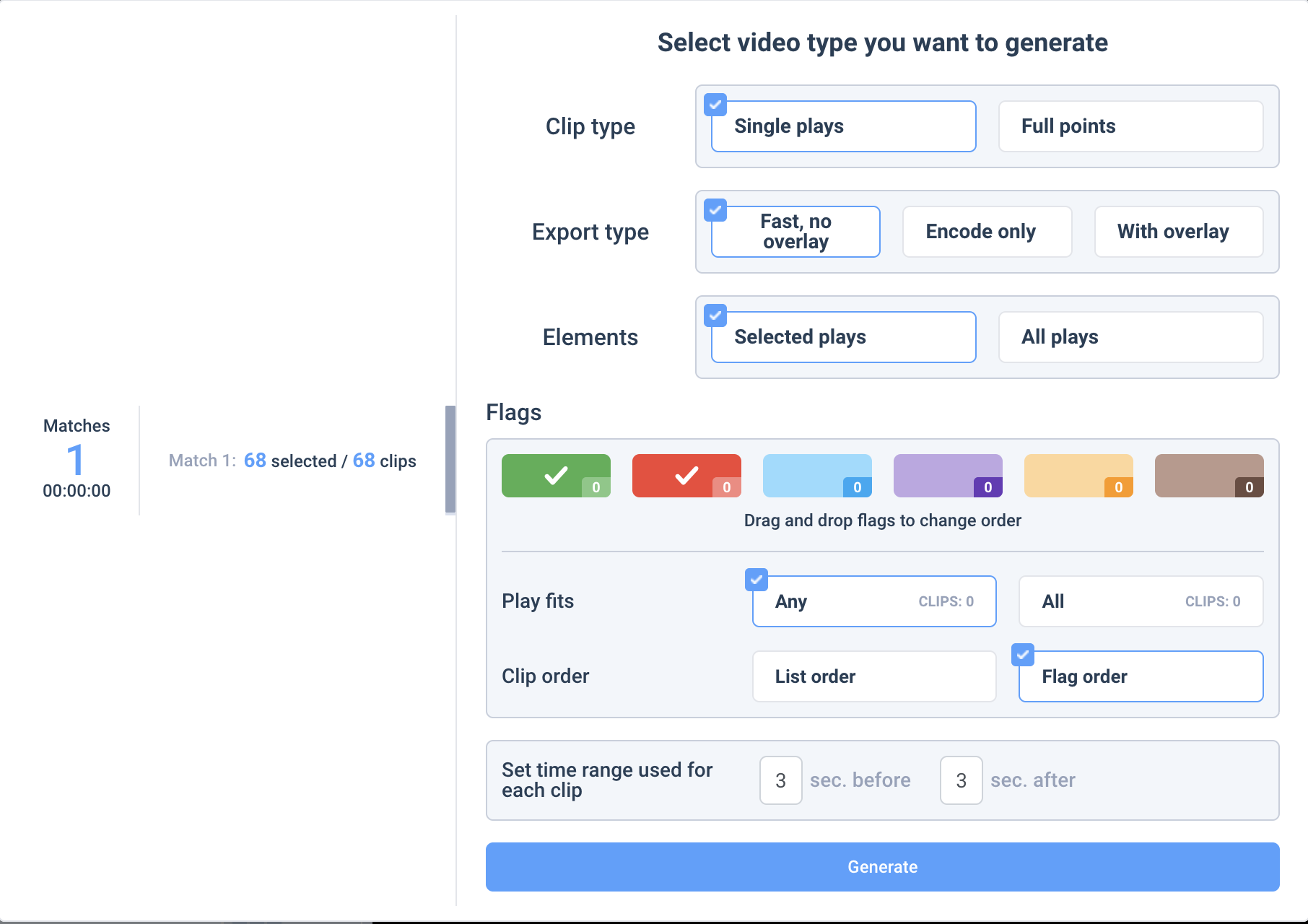Choose List order for clips
Image resolution: width=1308 pixels, height=924 pixels.
[873, 676]
